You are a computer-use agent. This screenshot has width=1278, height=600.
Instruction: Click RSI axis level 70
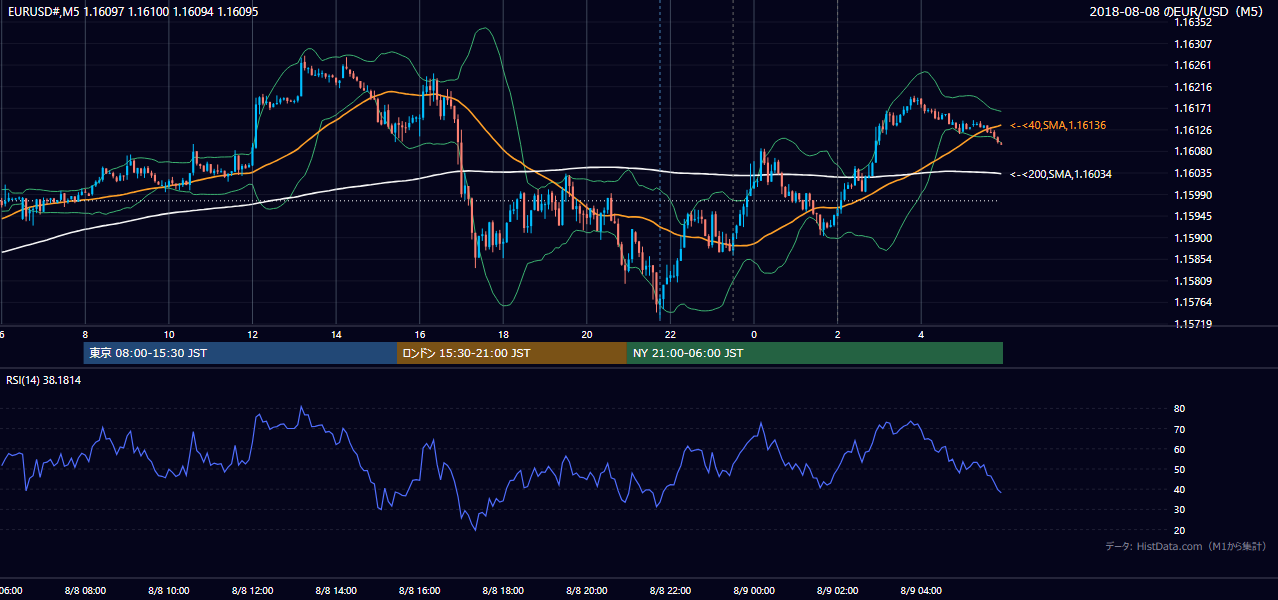pyautogui.click(x=1180, y=429)
